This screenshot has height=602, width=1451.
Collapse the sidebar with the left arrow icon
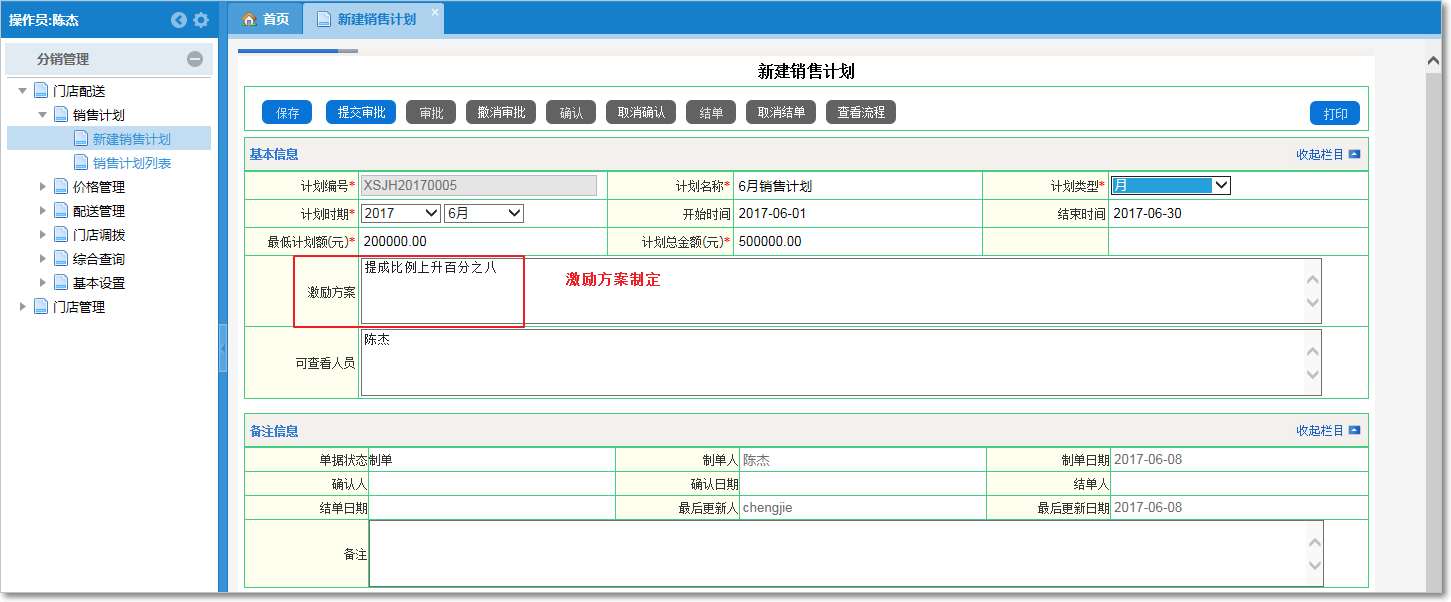click(179, 20)
